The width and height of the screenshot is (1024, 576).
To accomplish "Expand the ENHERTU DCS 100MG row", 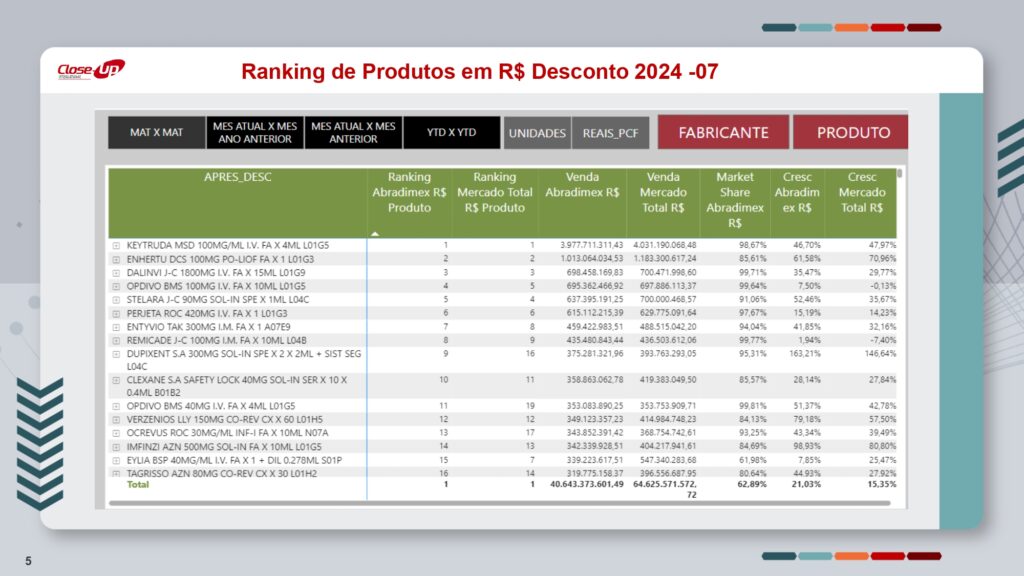I will [116, 258].
